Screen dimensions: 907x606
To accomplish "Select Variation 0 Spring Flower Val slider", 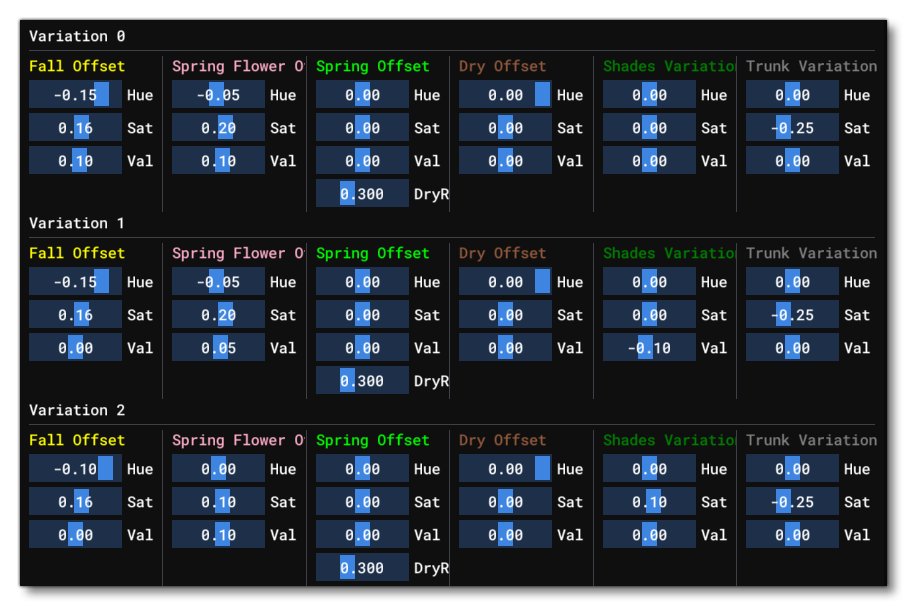I will click(x=218, y=160).
